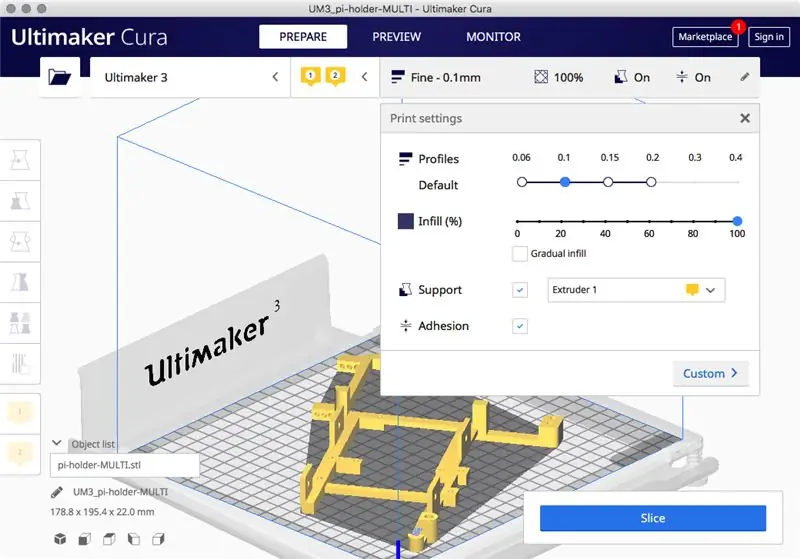This screenshot has height=559, width=800.
Task: Click adhesion On icon in top bar
Action: pos(682,77)
